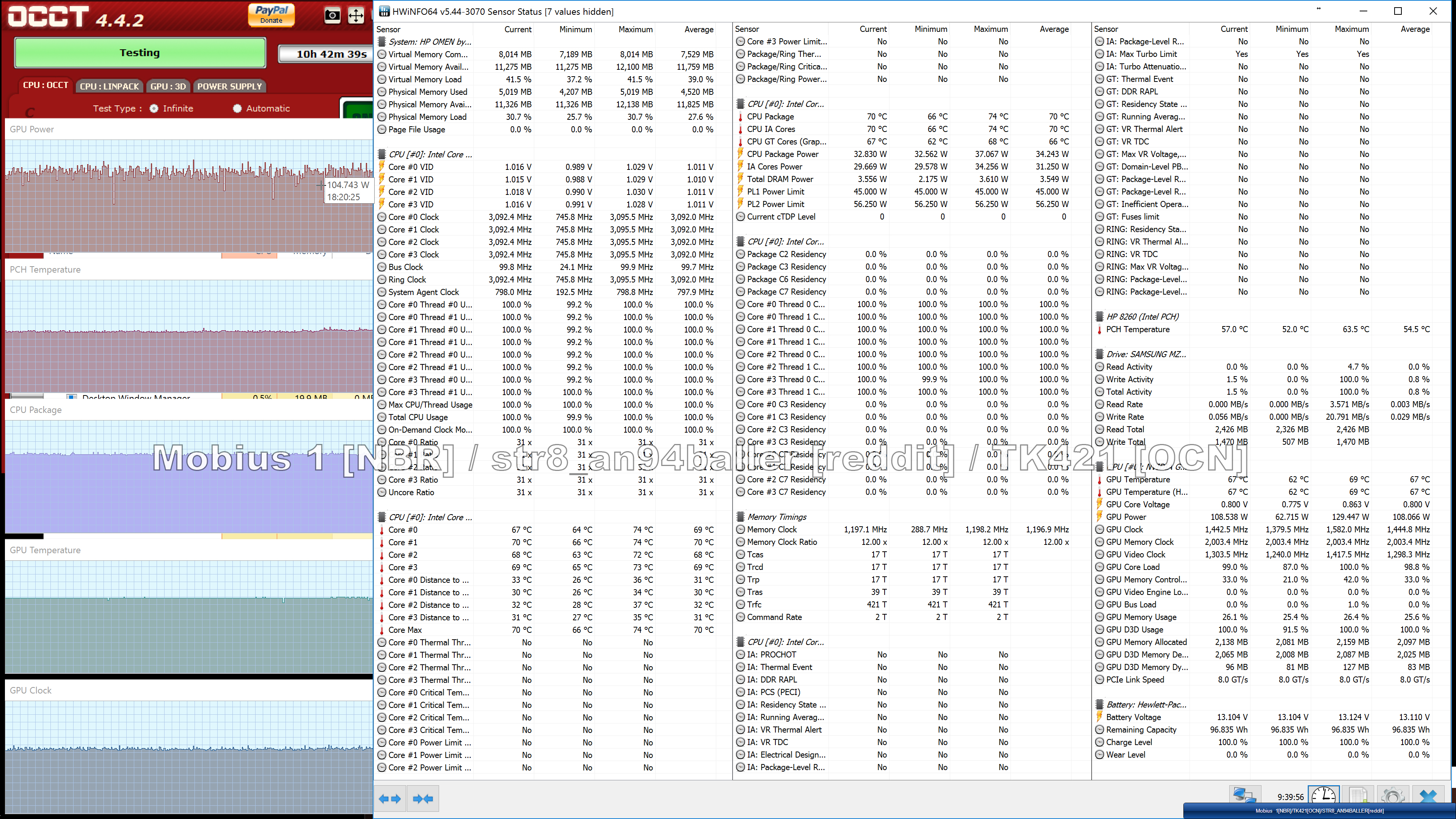Click the chip icon beside Memory Timings

pyautogui.click(x=741, y=517)
